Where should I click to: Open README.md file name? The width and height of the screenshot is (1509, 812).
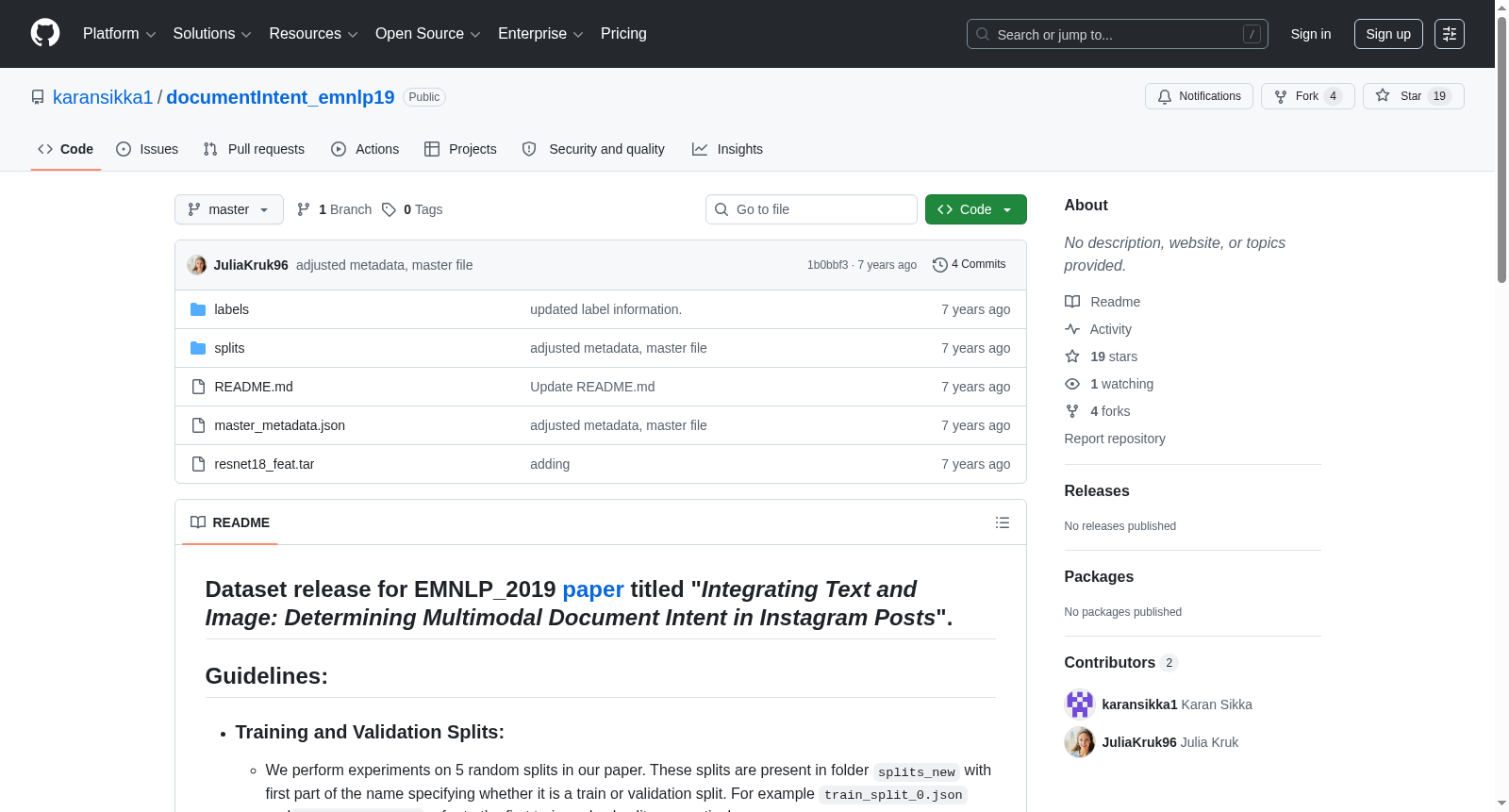click(x=254, y=387)
